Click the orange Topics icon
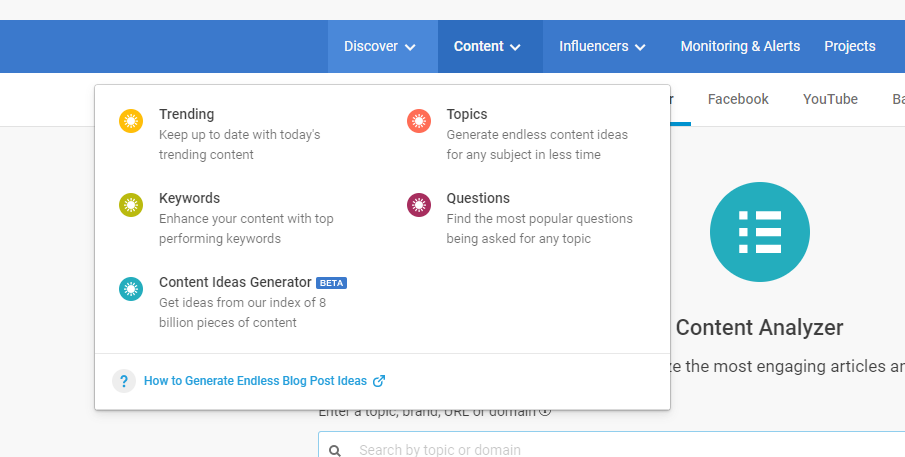This screenshot has height=457, width=905. 419,122
